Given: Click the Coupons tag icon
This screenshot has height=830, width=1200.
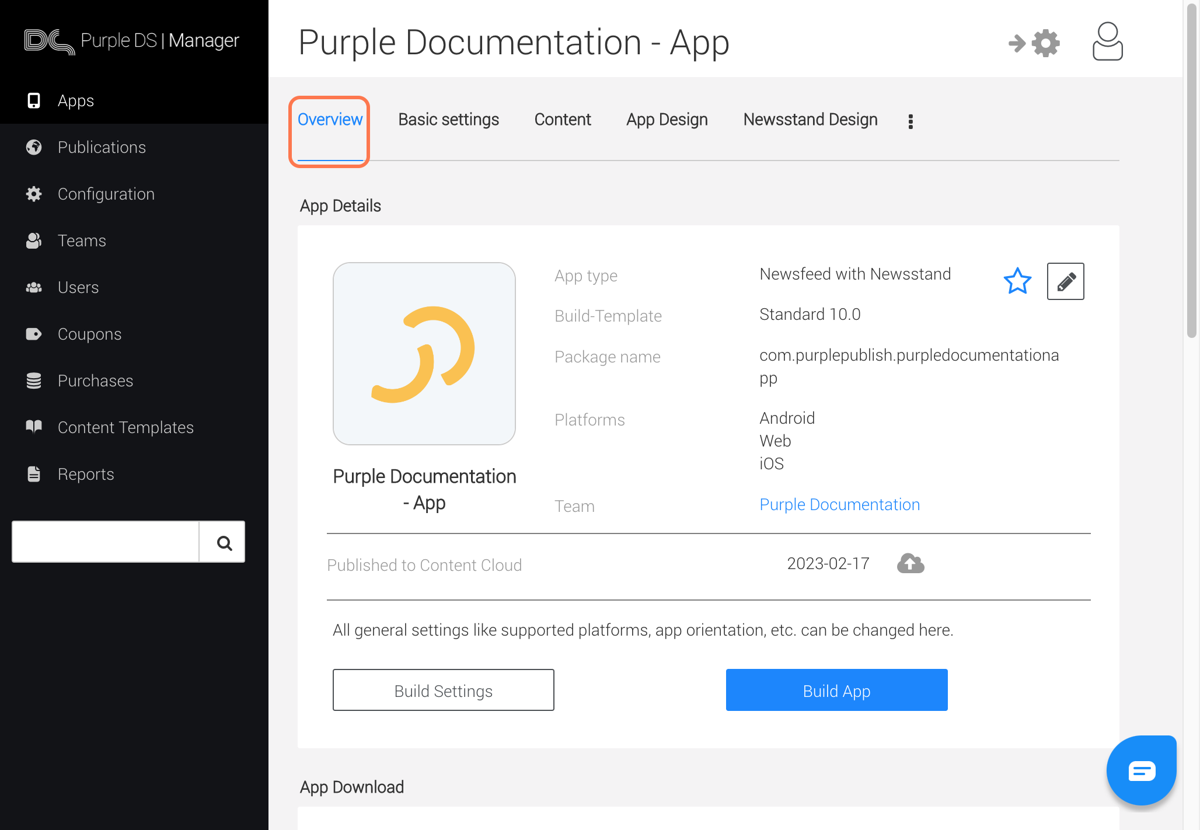Looking at the screenshot, I should click(34, 334).
